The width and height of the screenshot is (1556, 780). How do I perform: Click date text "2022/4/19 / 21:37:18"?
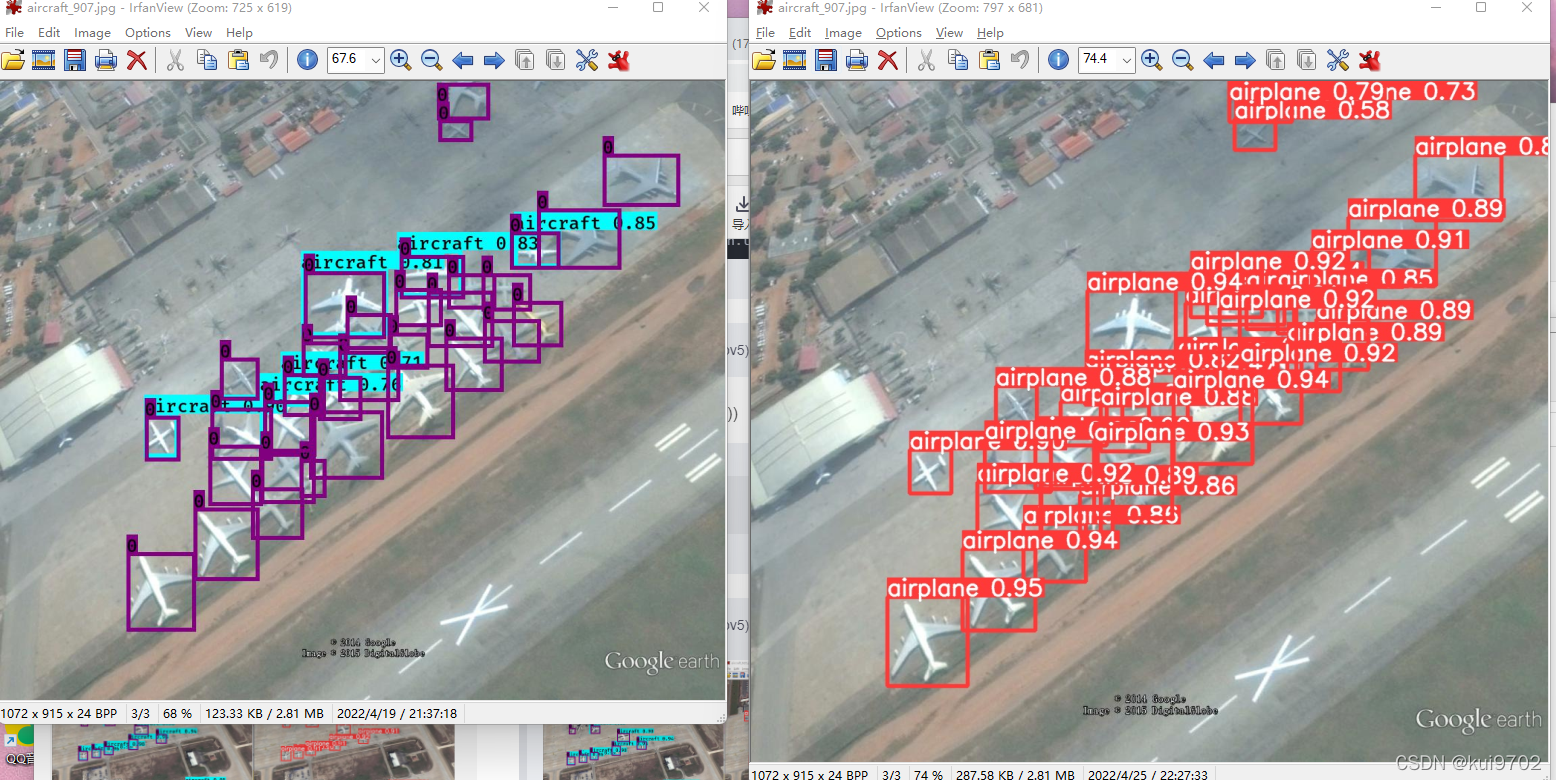click(396, 714)
